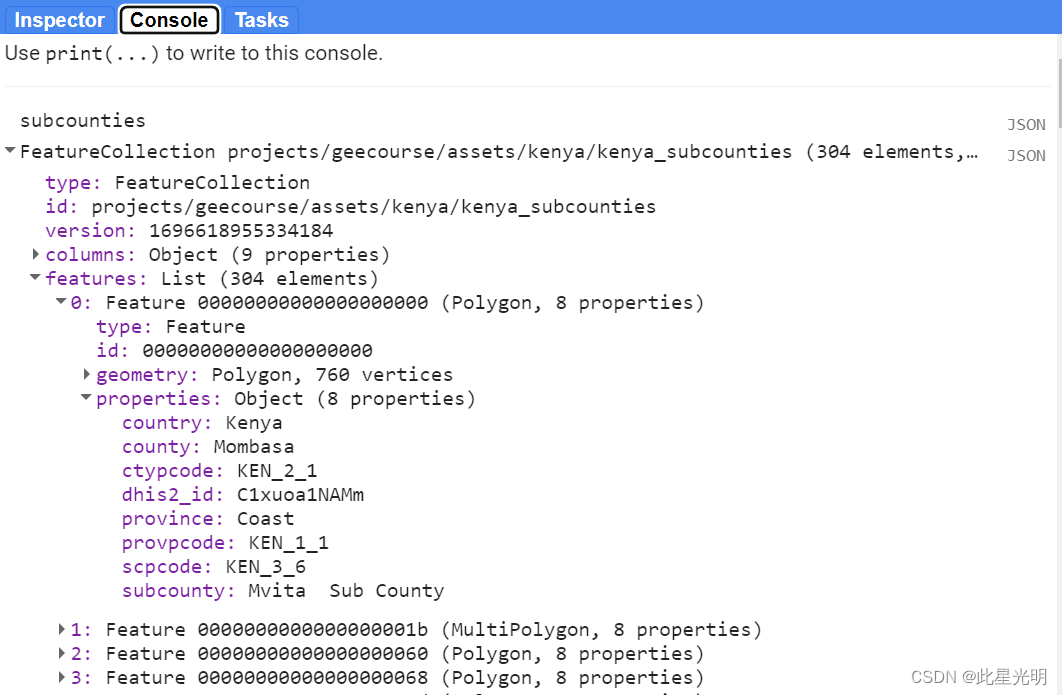Collapse the features list
Image resolution: width=1062 pixels, height=695 pixels.
pos(35,278)
